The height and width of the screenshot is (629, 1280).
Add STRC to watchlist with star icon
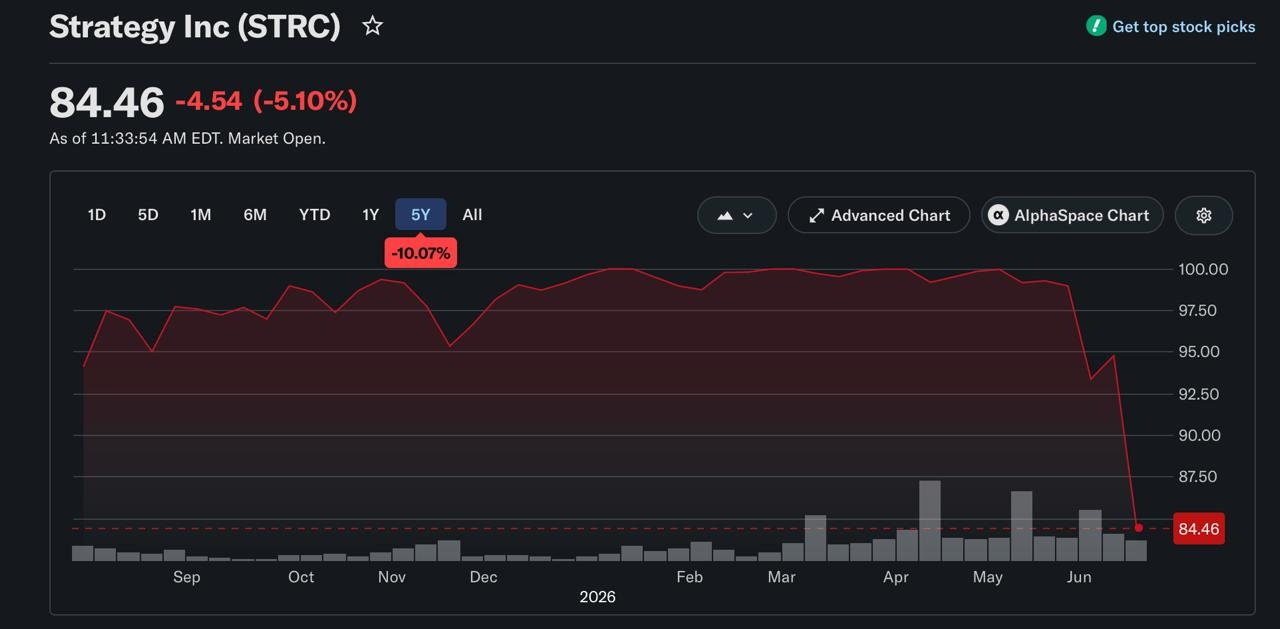pos(372,26)
